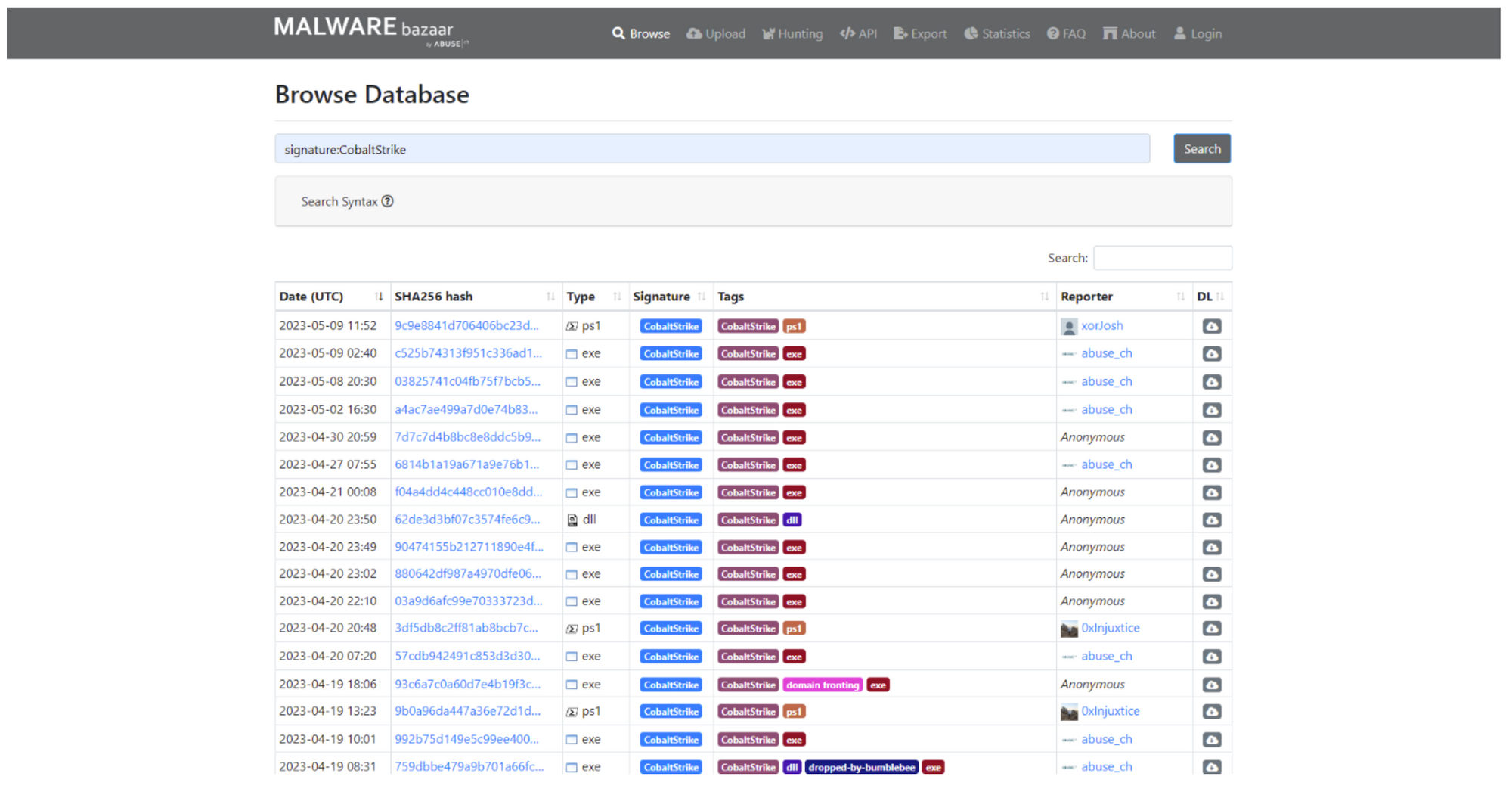Open hash link 62de3d3bf07c3574fe6c9

pos(467,520)
